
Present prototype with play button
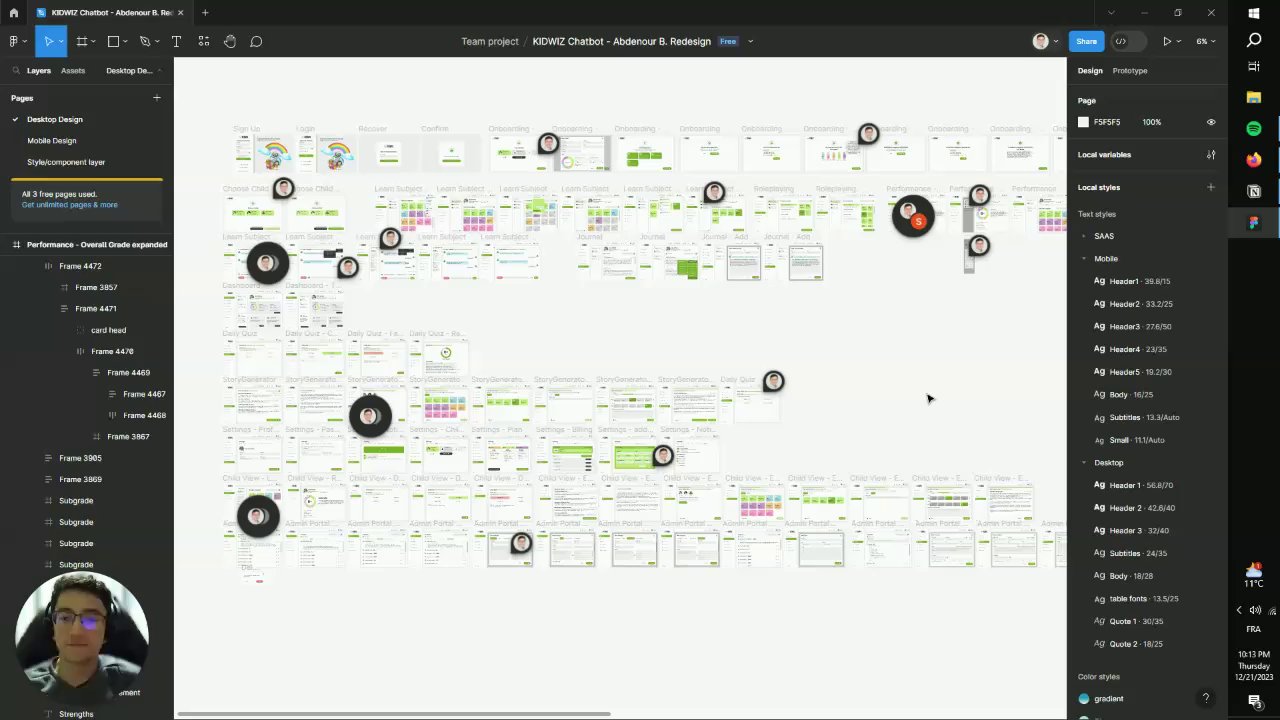click(x=1166, y=41)
